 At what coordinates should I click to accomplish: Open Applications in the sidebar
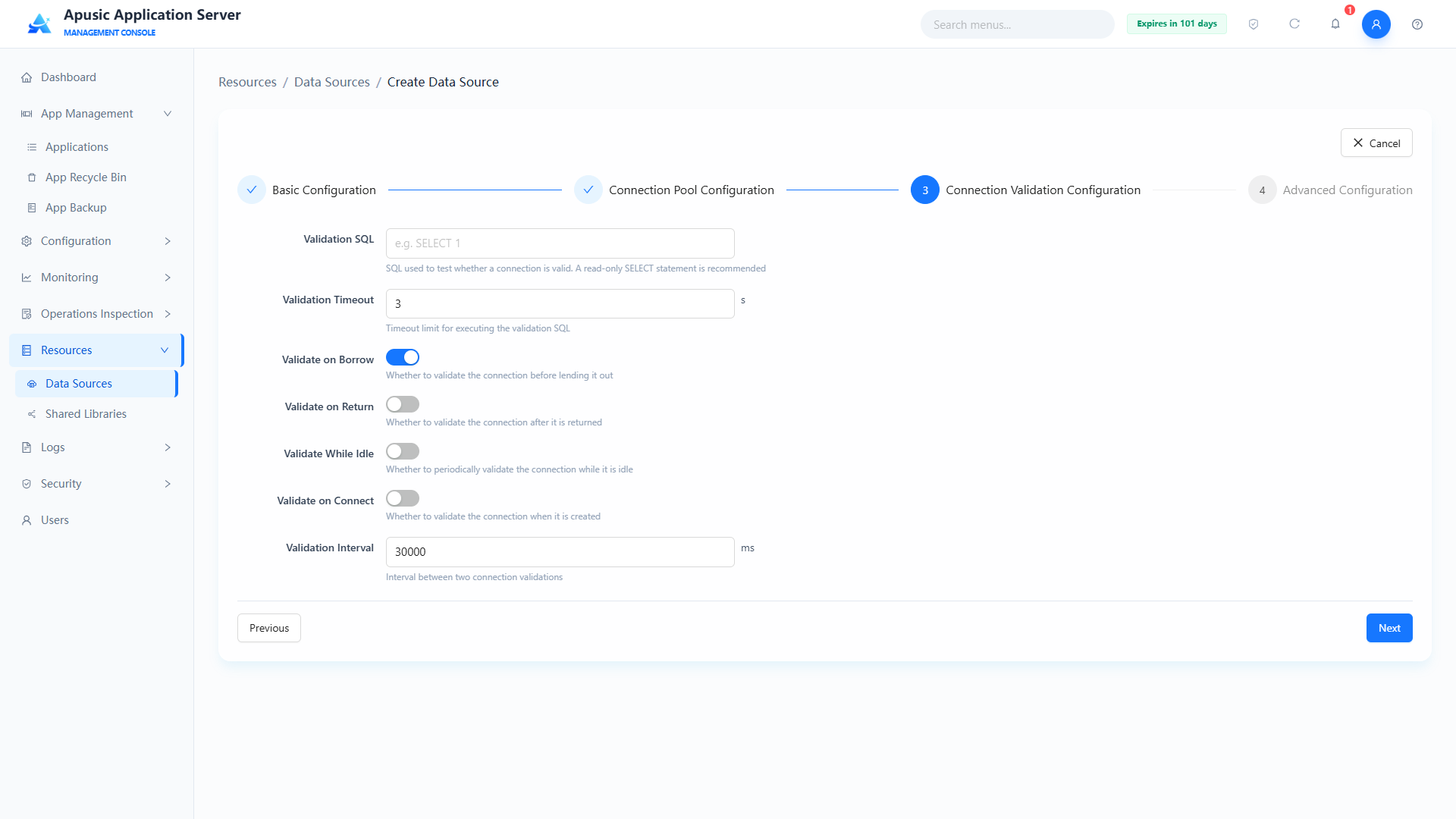click(97, 147)
